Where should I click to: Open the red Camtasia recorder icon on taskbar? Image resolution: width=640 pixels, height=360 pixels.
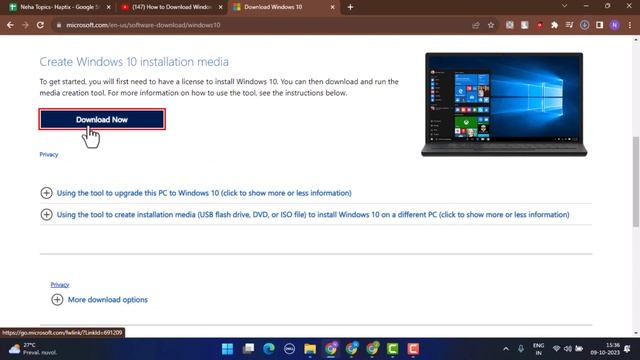pos(413,349)
